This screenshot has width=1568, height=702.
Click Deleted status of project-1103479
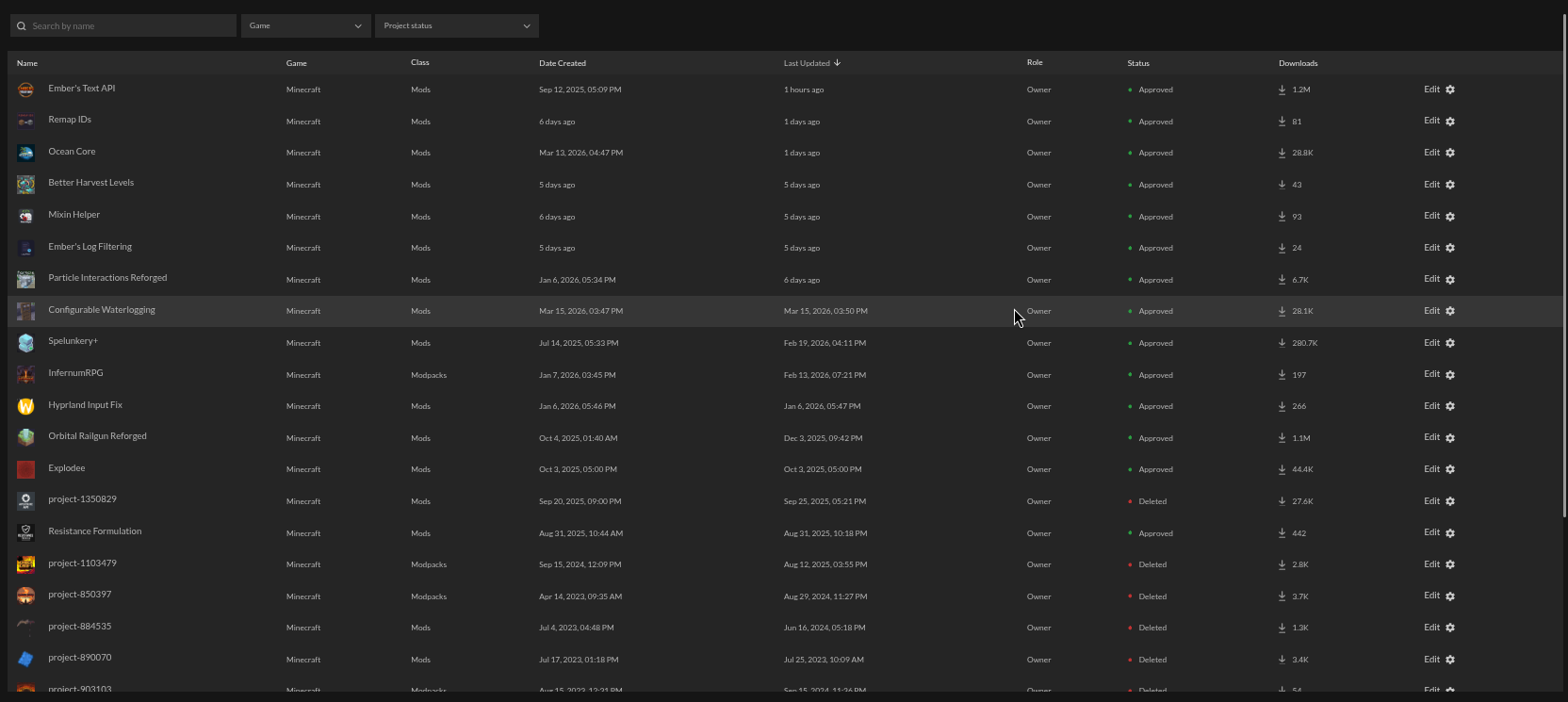pos(1152,565)
